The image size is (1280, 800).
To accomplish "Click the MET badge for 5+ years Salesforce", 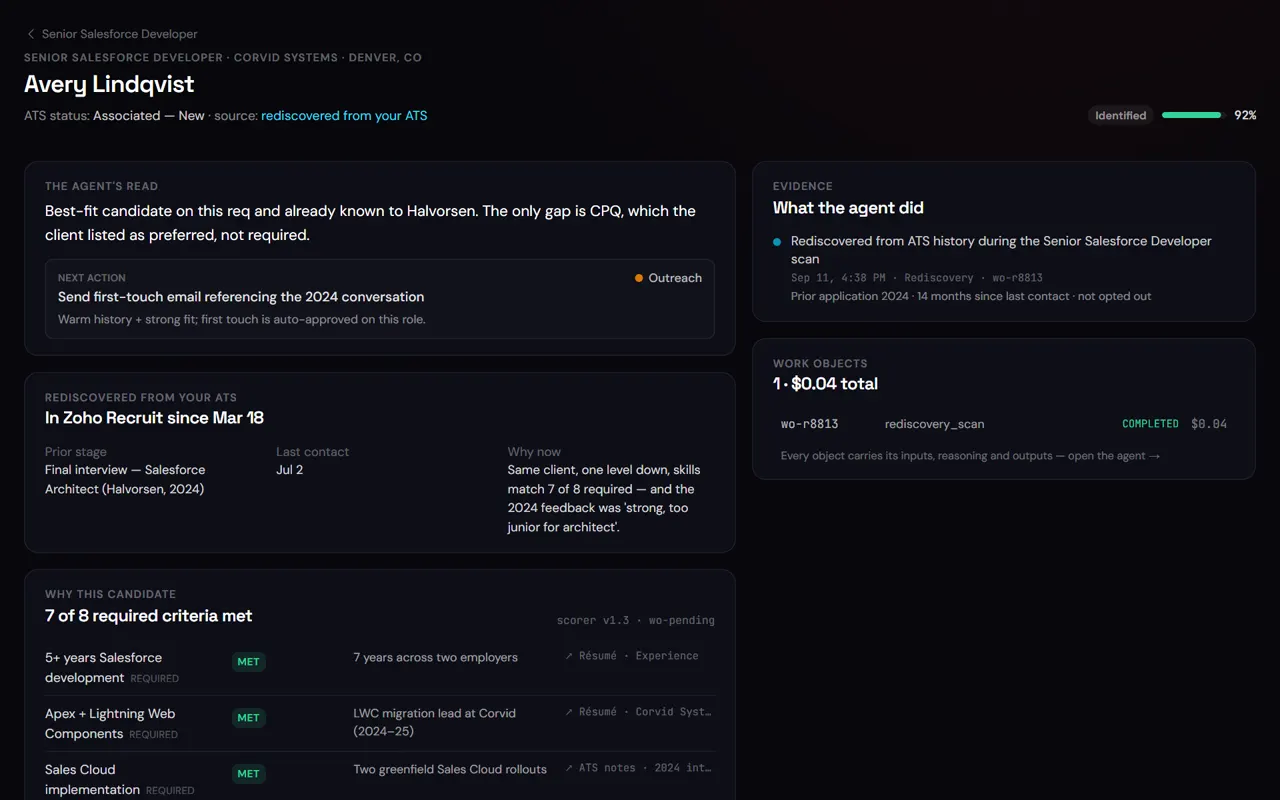I will coord(248,662).
